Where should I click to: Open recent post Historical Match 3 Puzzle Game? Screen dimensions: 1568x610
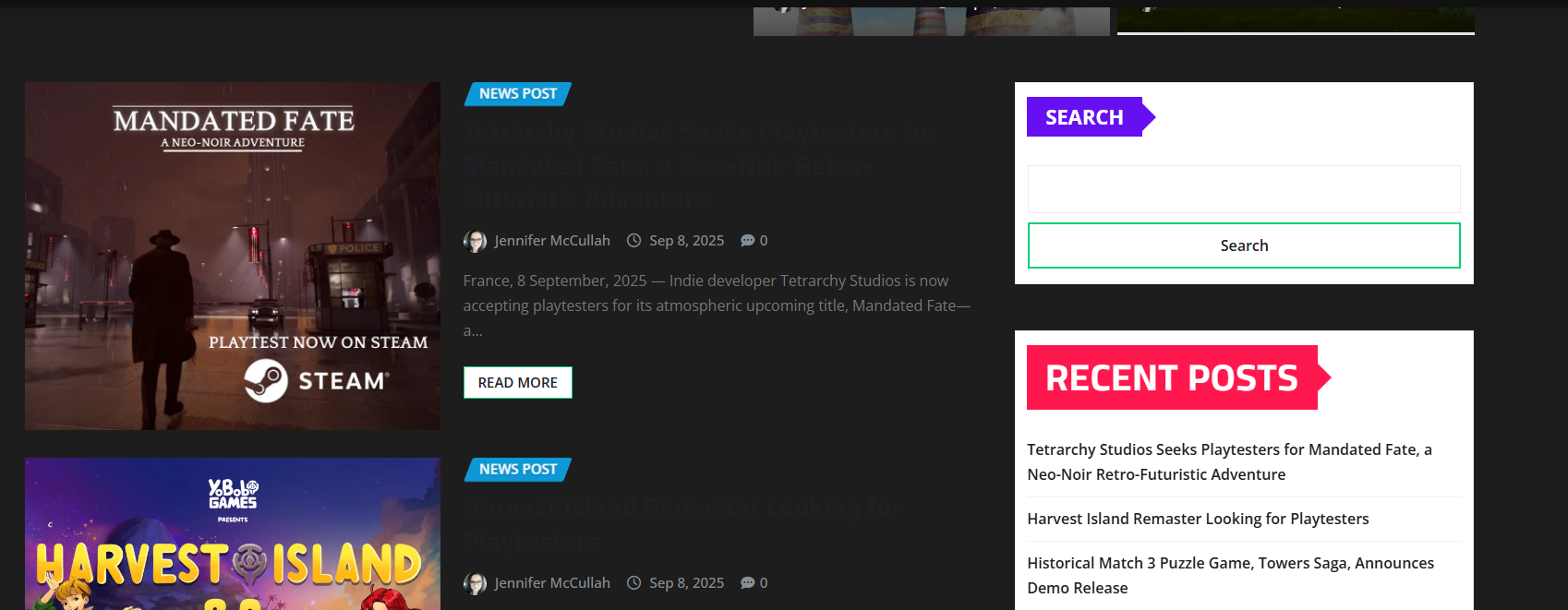pos(1230,576)
